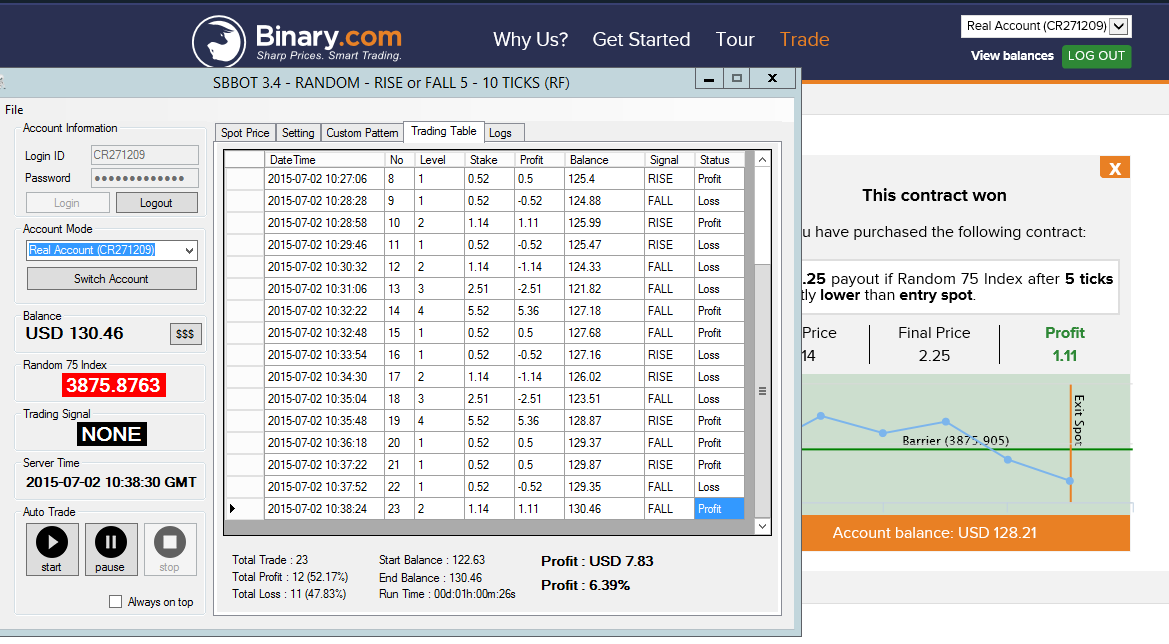Click the Profit : USD 7.83 summary text

pyautogui.click(x=597, y=561)
